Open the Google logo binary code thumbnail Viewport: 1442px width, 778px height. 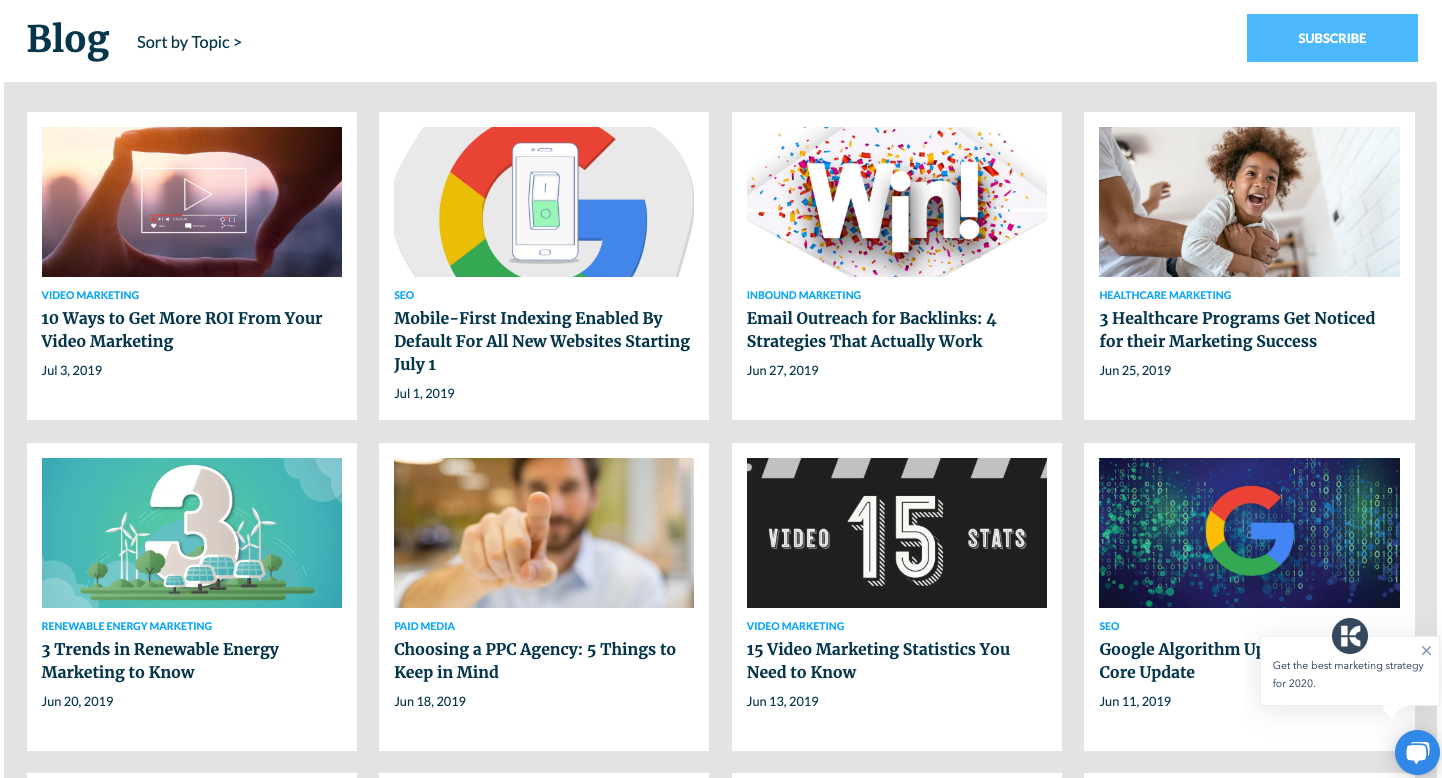(x=1249, y=533)
